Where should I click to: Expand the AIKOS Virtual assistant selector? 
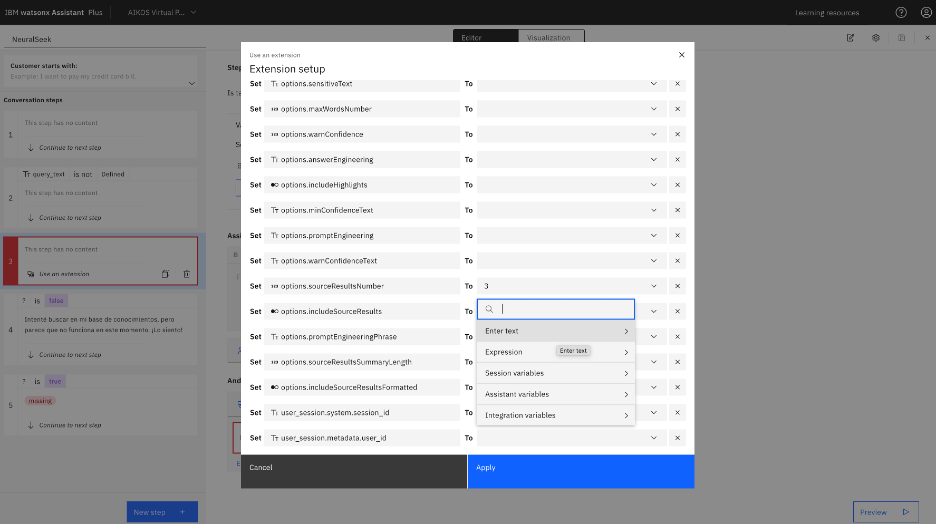tap(162, 13)
